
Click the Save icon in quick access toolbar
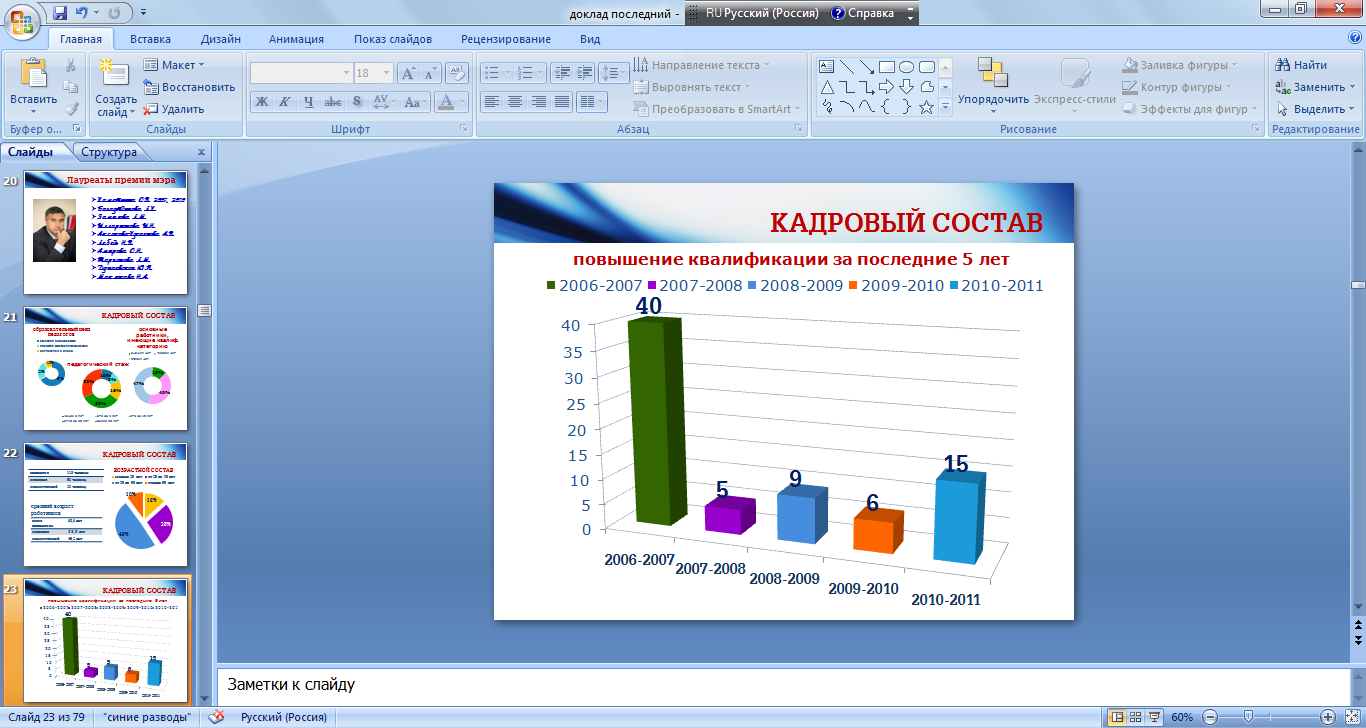[x=60, y=13]
